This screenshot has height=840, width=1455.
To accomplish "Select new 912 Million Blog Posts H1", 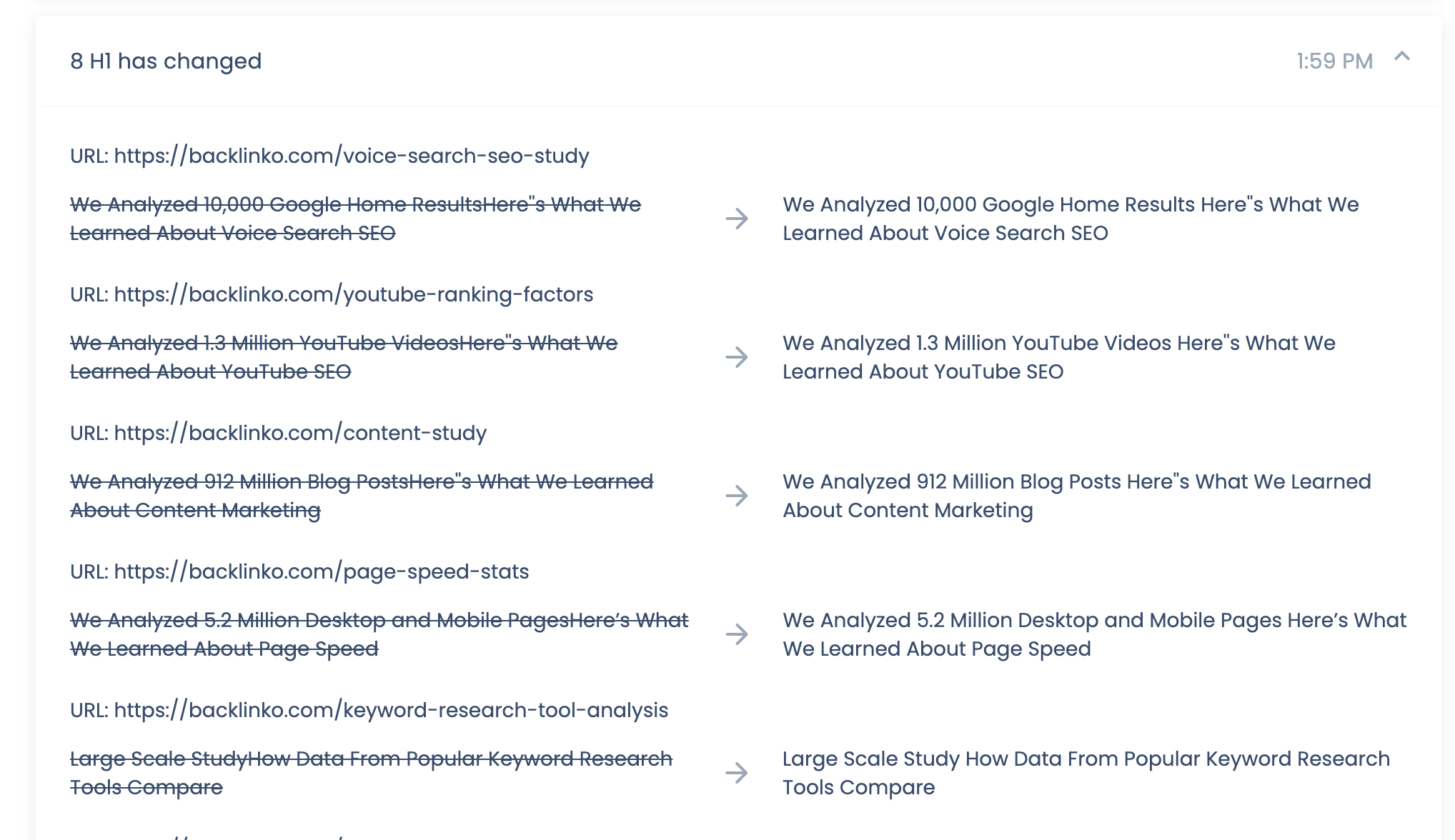I will tap(1077, 496).
